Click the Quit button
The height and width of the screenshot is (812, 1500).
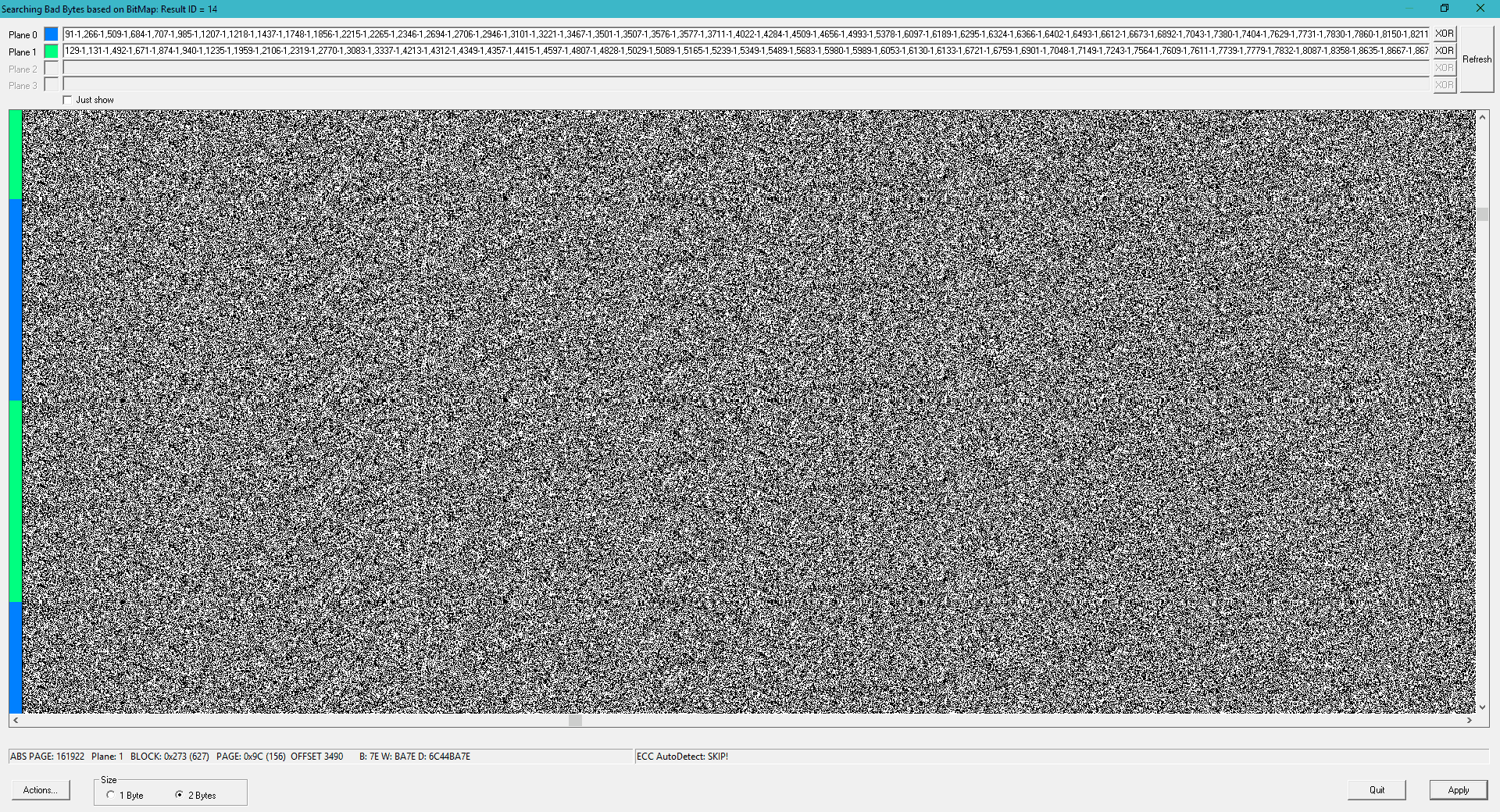1377,790
